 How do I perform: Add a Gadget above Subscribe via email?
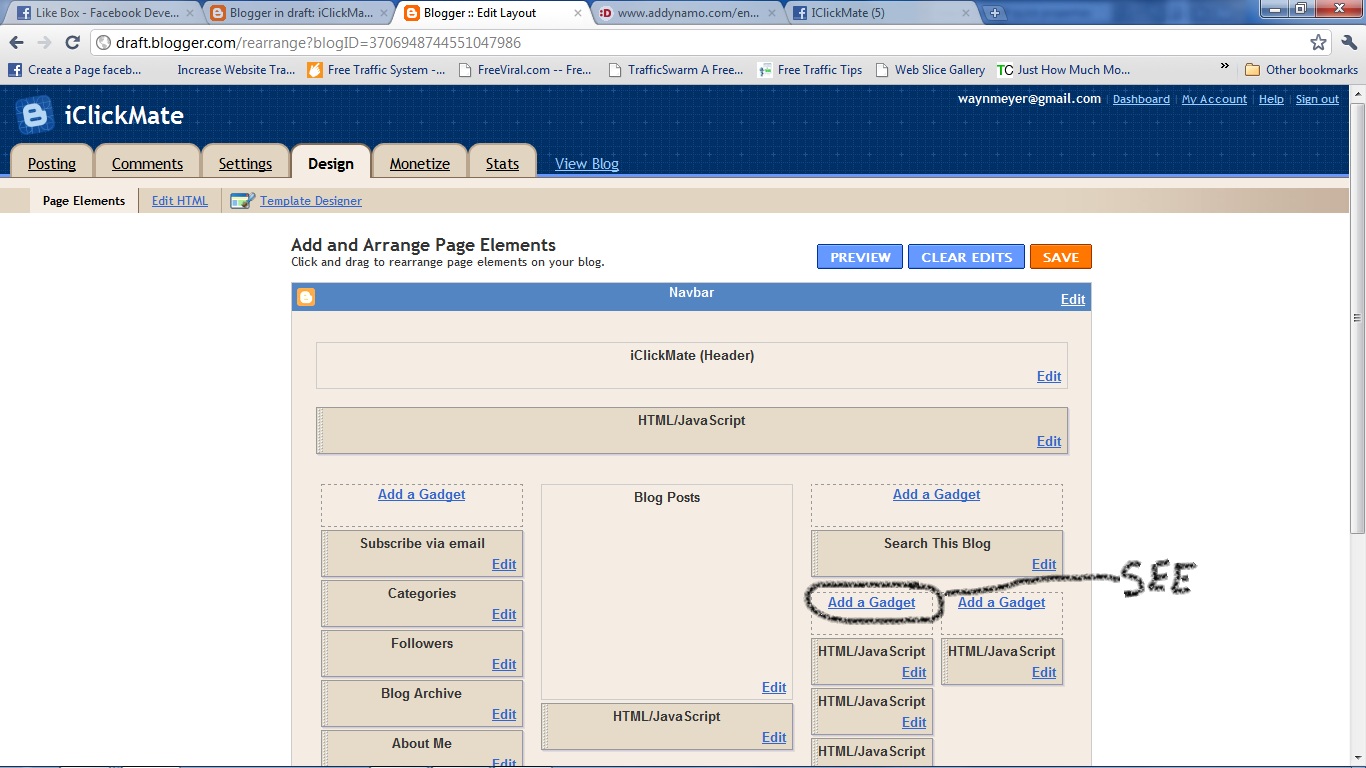421,494
